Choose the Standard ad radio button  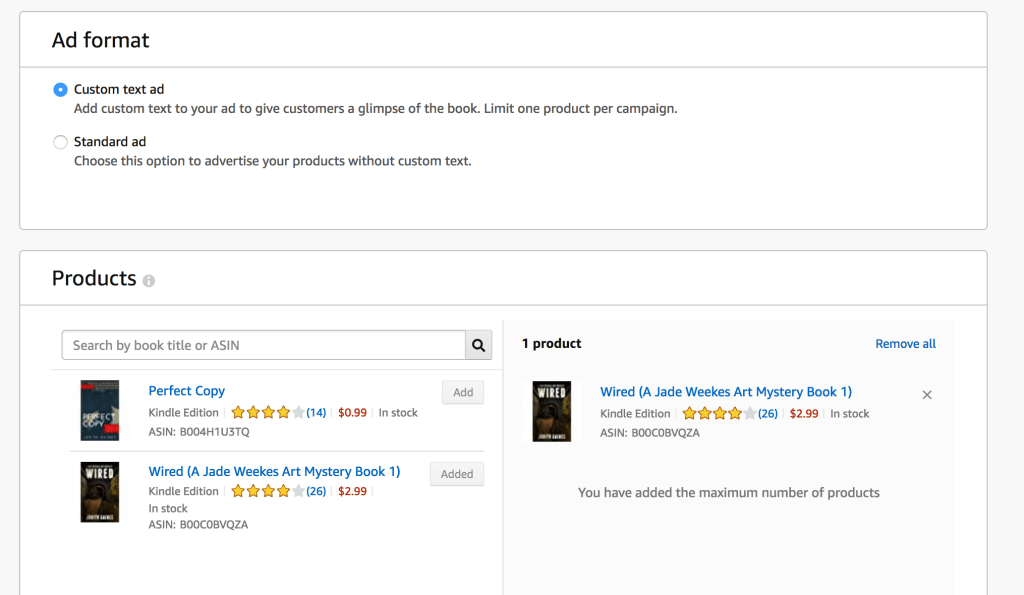61,142
